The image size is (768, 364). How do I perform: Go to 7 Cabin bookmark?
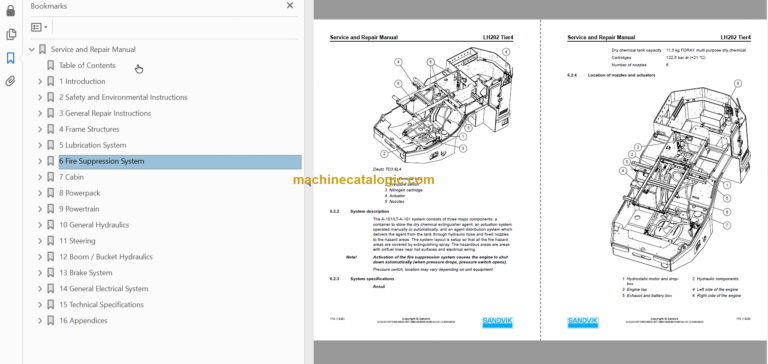(x=72, y=177)
